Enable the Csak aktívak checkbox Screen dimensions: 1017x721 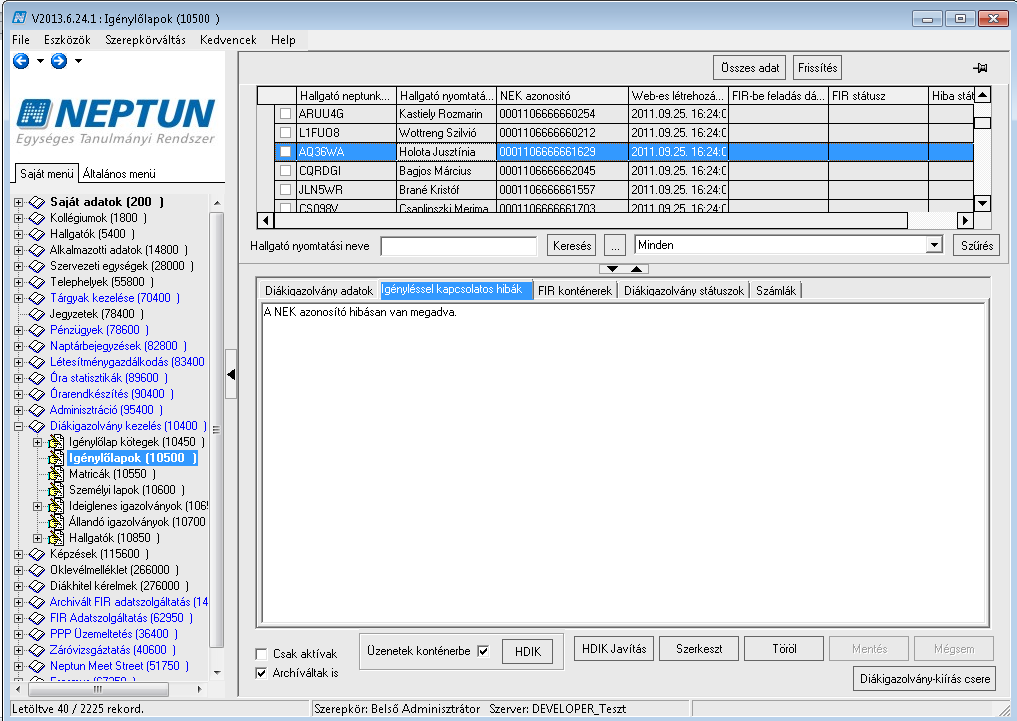261,654
